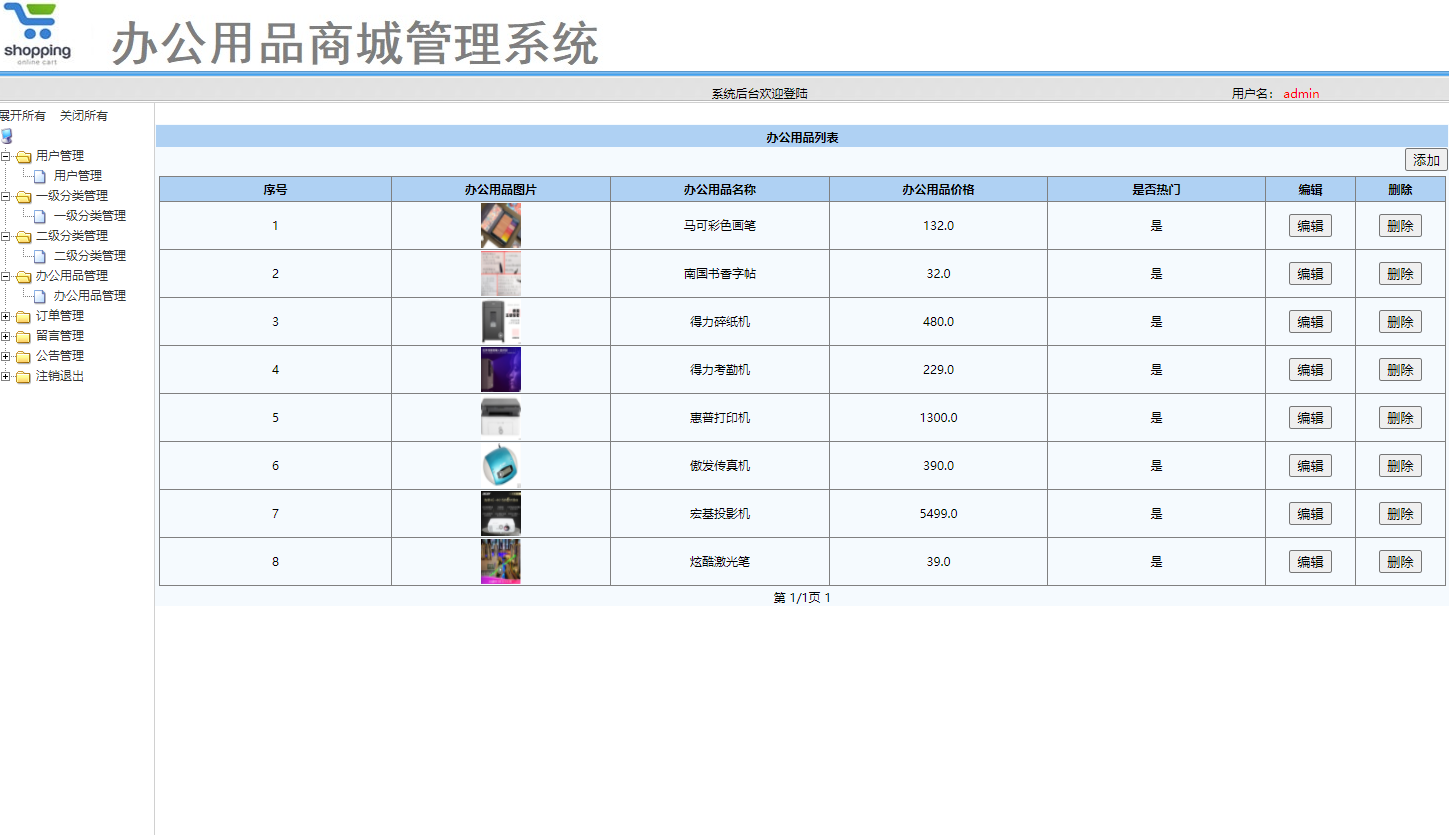
Task: Expand the 订单管理 tree node
Action: pos(6,315)
